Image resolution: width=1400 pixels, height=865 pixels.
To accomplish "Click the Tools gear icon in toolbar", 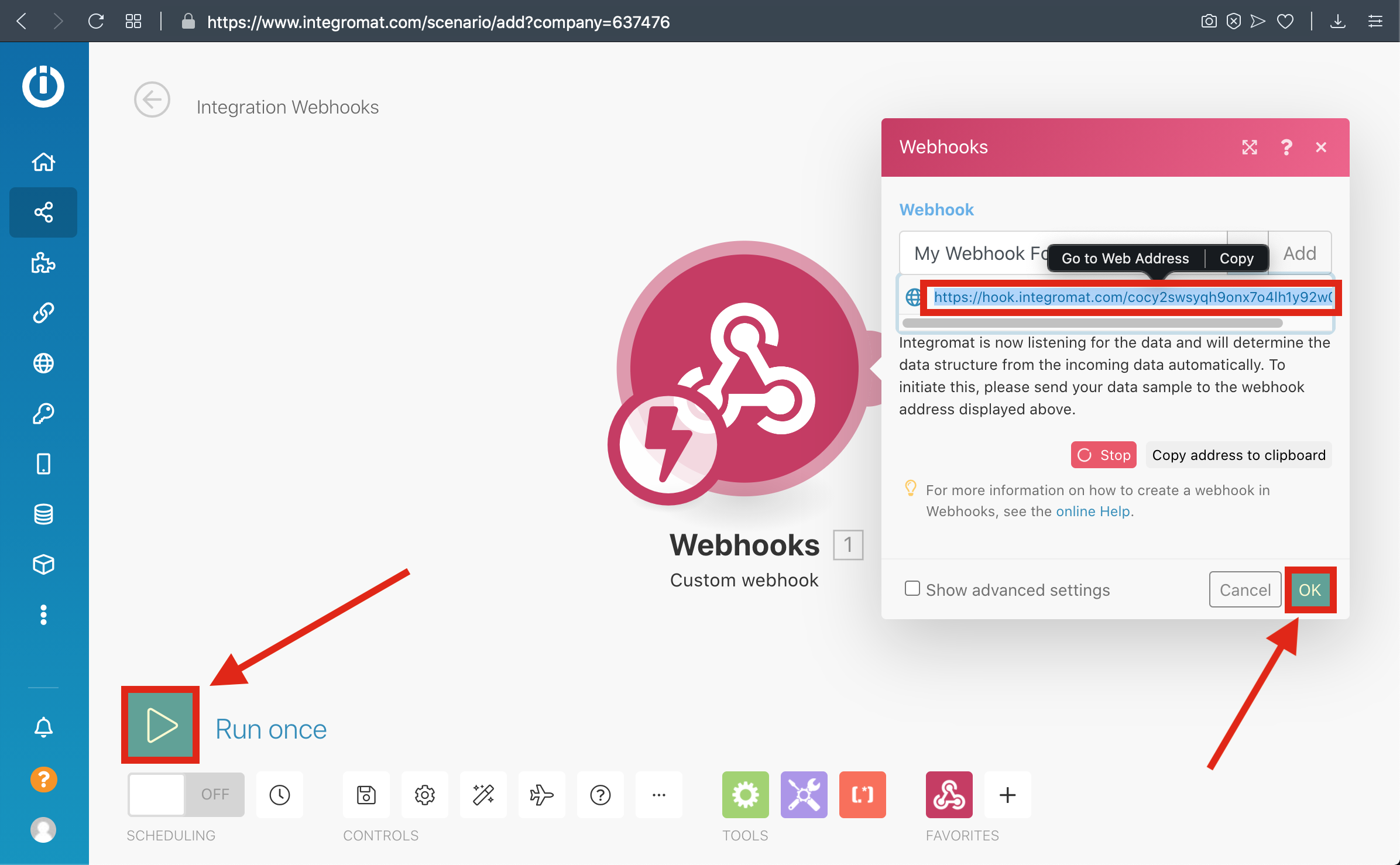I will click(745, 794).
